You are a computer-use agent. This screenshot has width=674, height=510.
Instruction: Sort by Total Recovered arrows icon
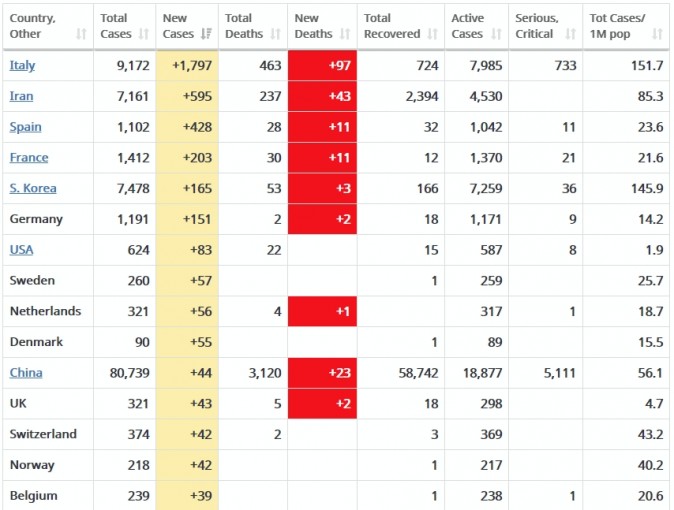click(432, 34)
